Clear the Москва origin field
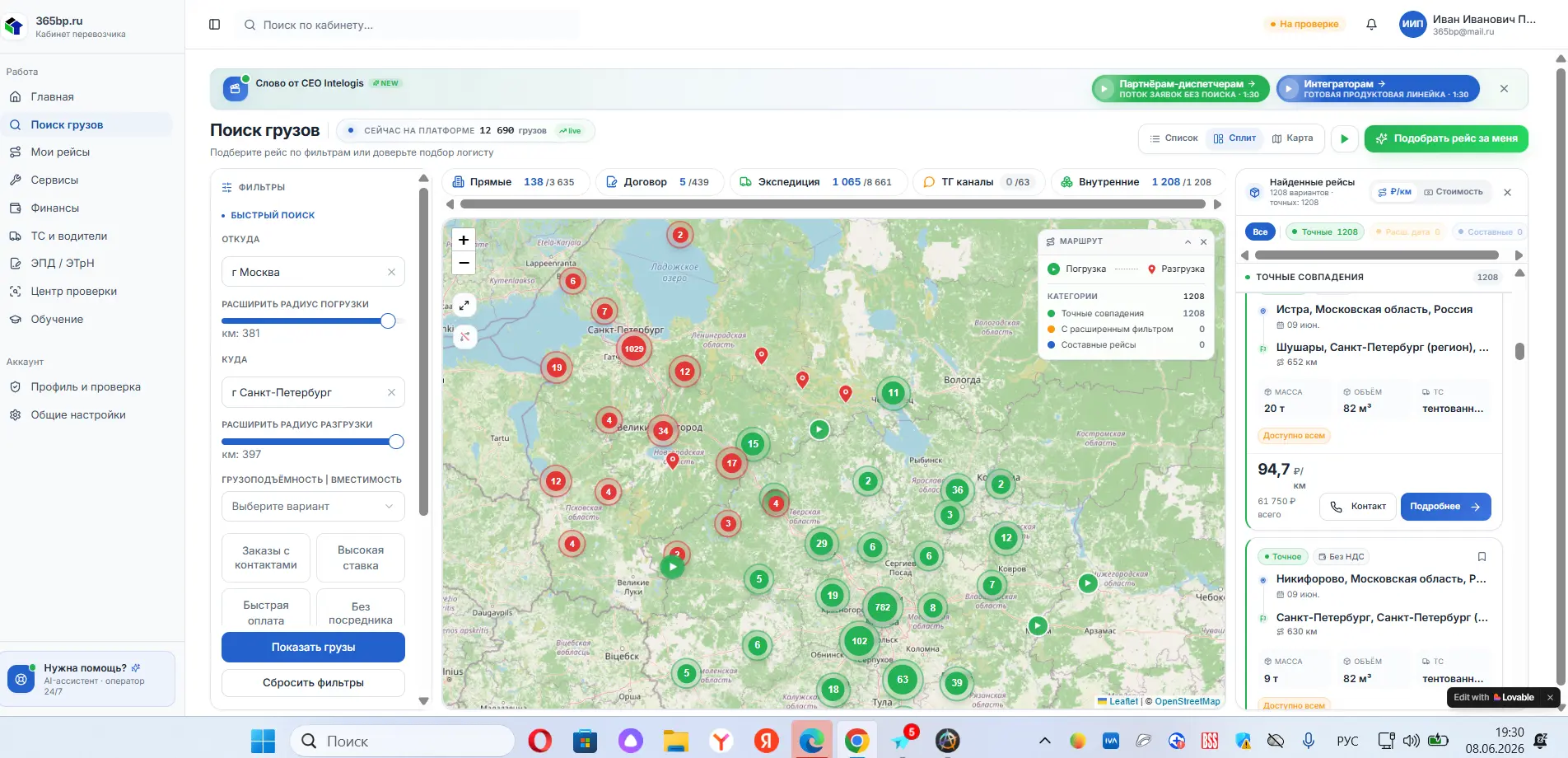The width and height of the screenshot is (1568, 758). [x=391, y=272]
